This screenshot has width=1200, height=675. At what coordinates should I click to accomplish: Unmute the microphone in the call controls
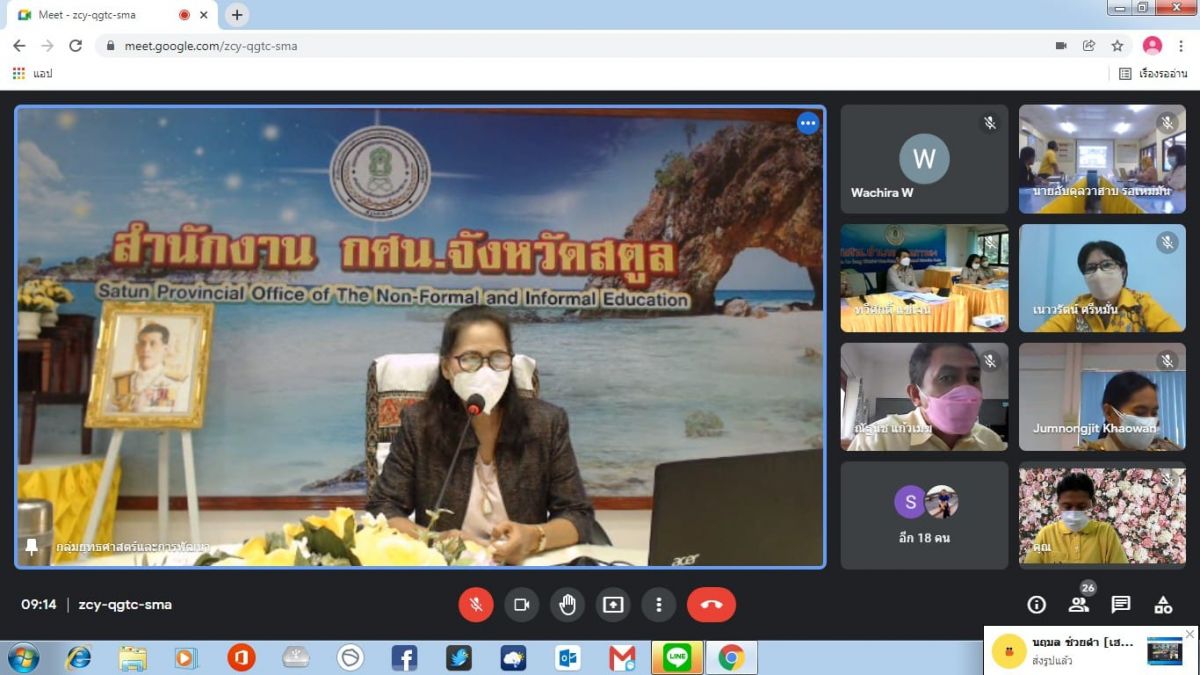[476, 605]
